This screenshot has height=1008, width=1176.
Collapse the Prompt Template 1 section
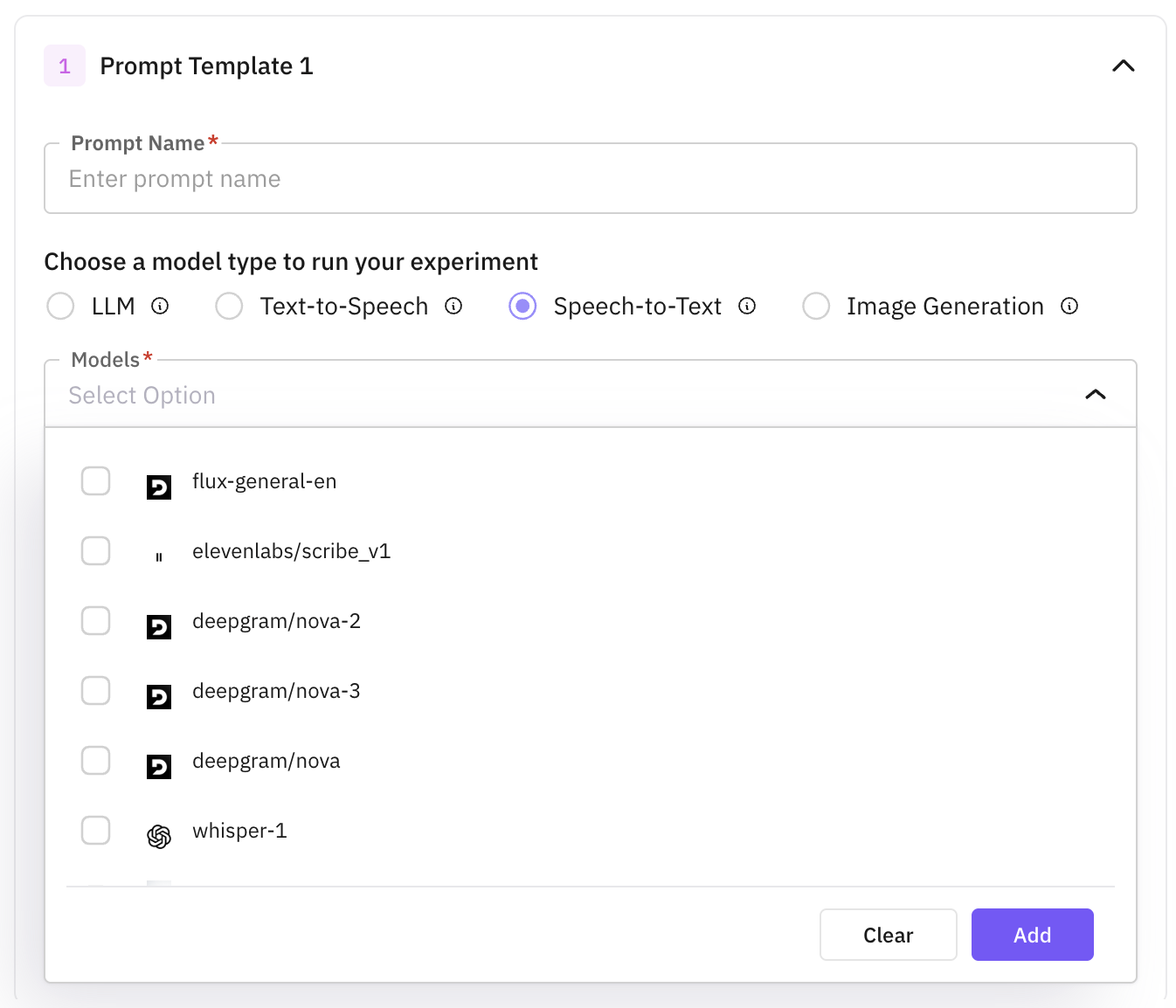[1123, 66]
